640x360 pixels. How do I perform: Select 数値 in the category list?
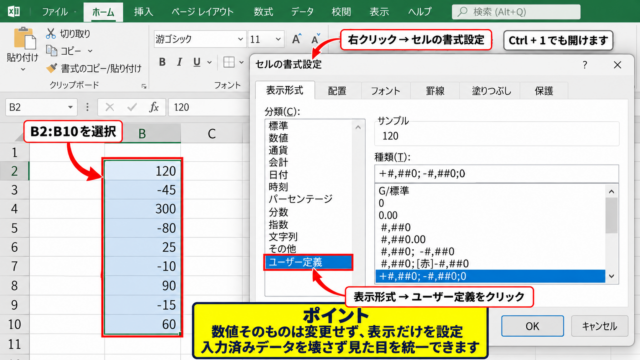[278, 138]
